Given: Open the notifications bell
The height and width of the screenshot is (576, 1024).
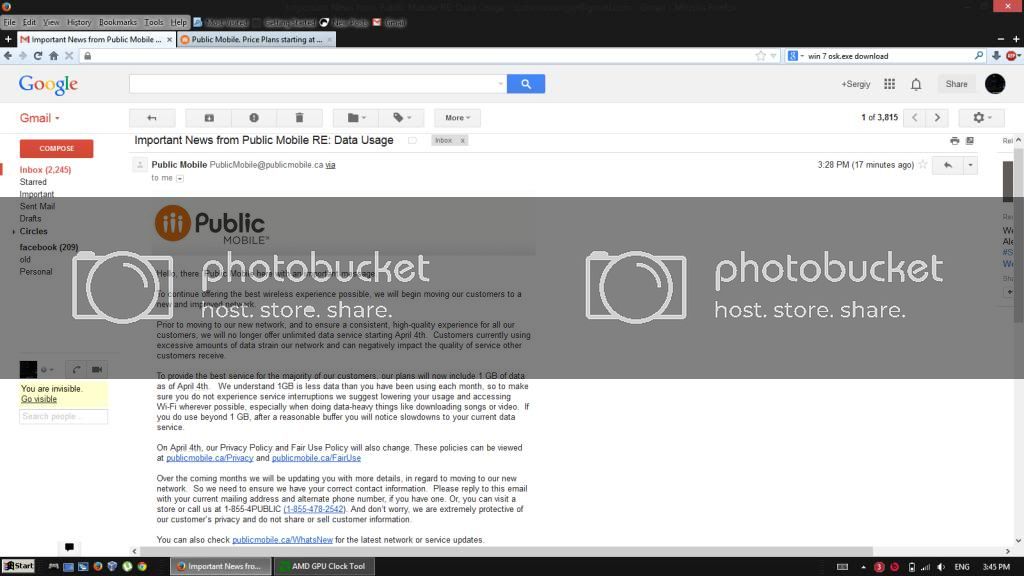Looking at the screenshot, I should (x=916, y=84).
